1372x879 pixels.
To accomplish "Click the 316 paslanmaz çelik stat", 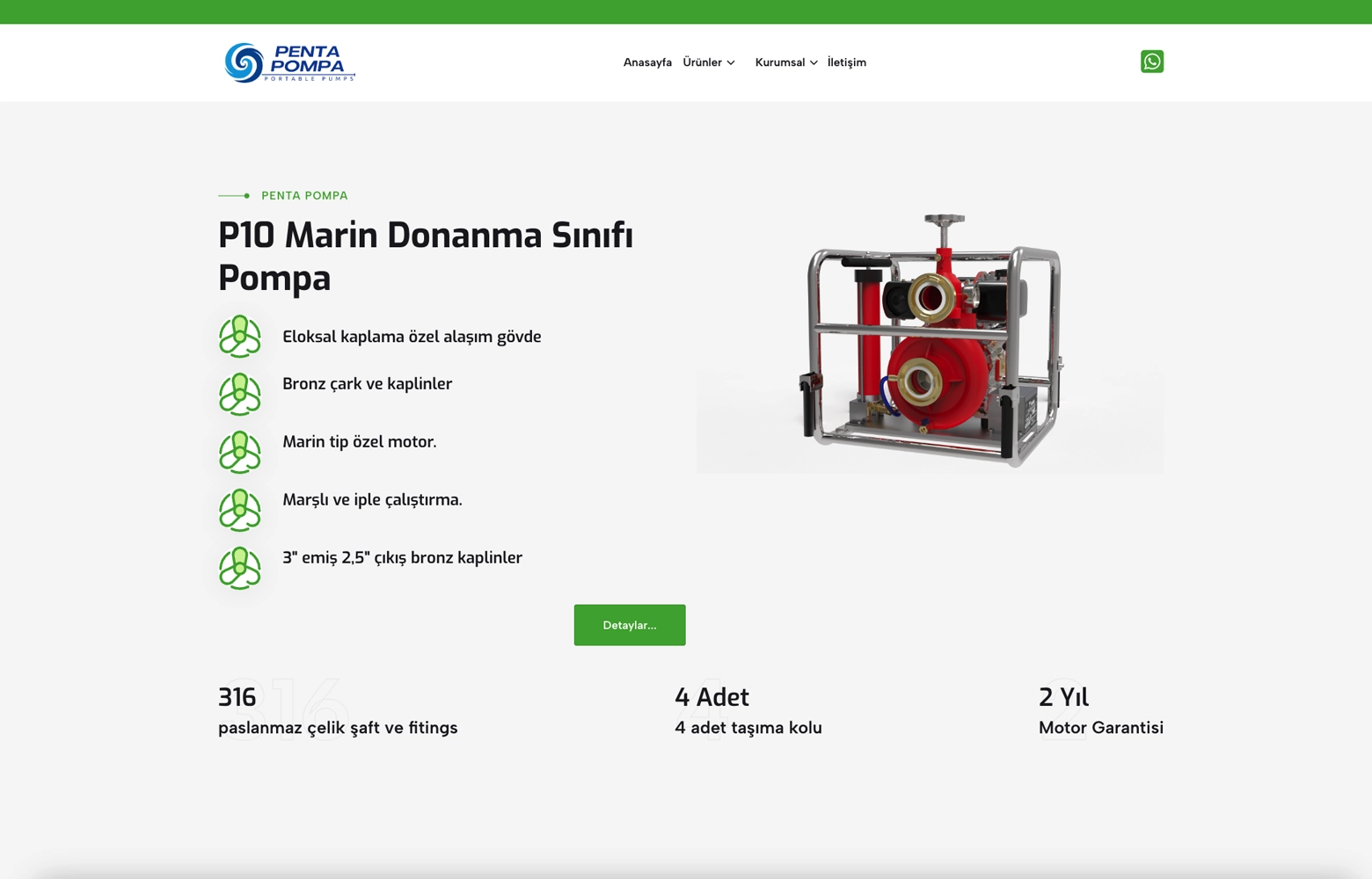I will pyautogui.click(x=338, y=712).
